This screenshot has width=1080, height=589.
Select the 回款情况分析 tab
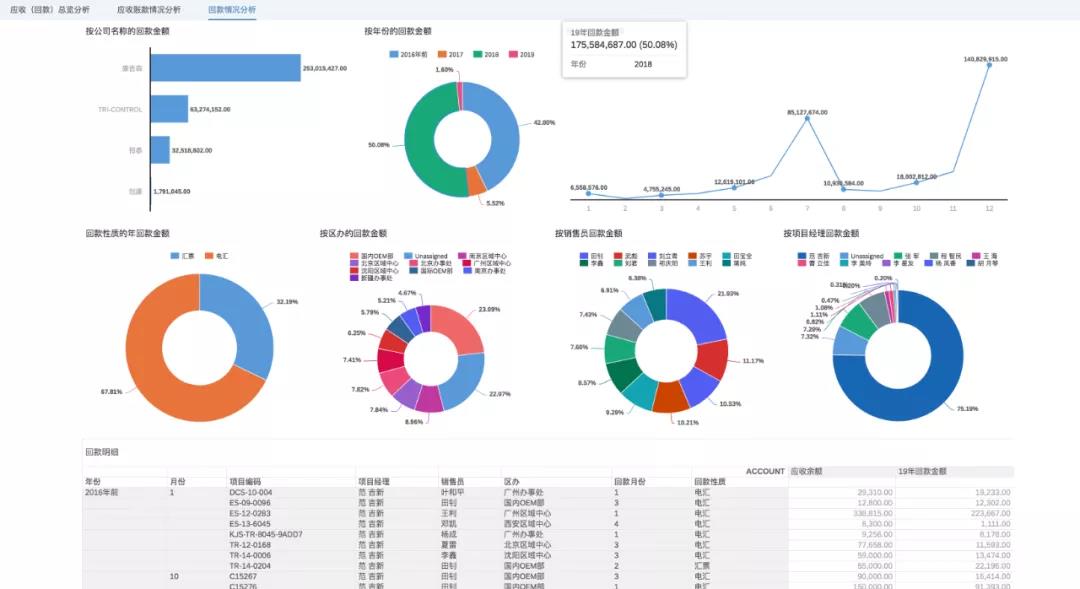(x=232, y=9)
